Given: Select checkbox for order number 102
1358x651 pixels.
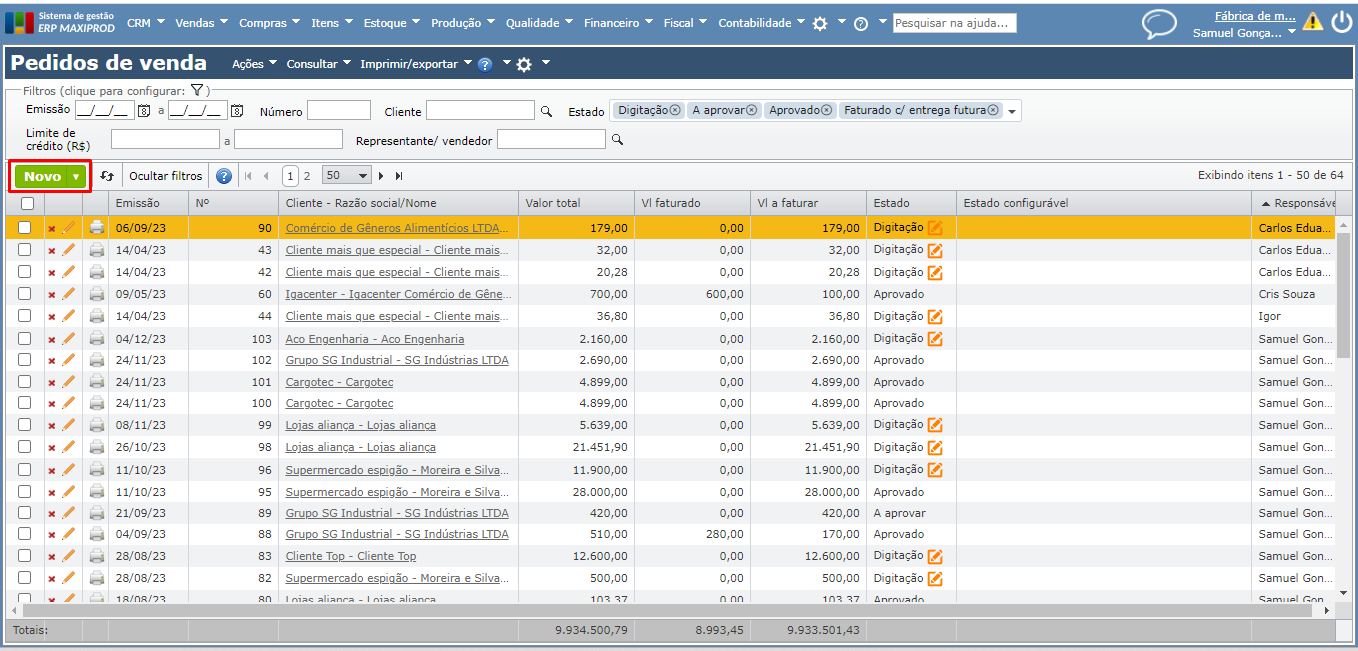Looking at the screenshot, I should click(x=25, y=360).
